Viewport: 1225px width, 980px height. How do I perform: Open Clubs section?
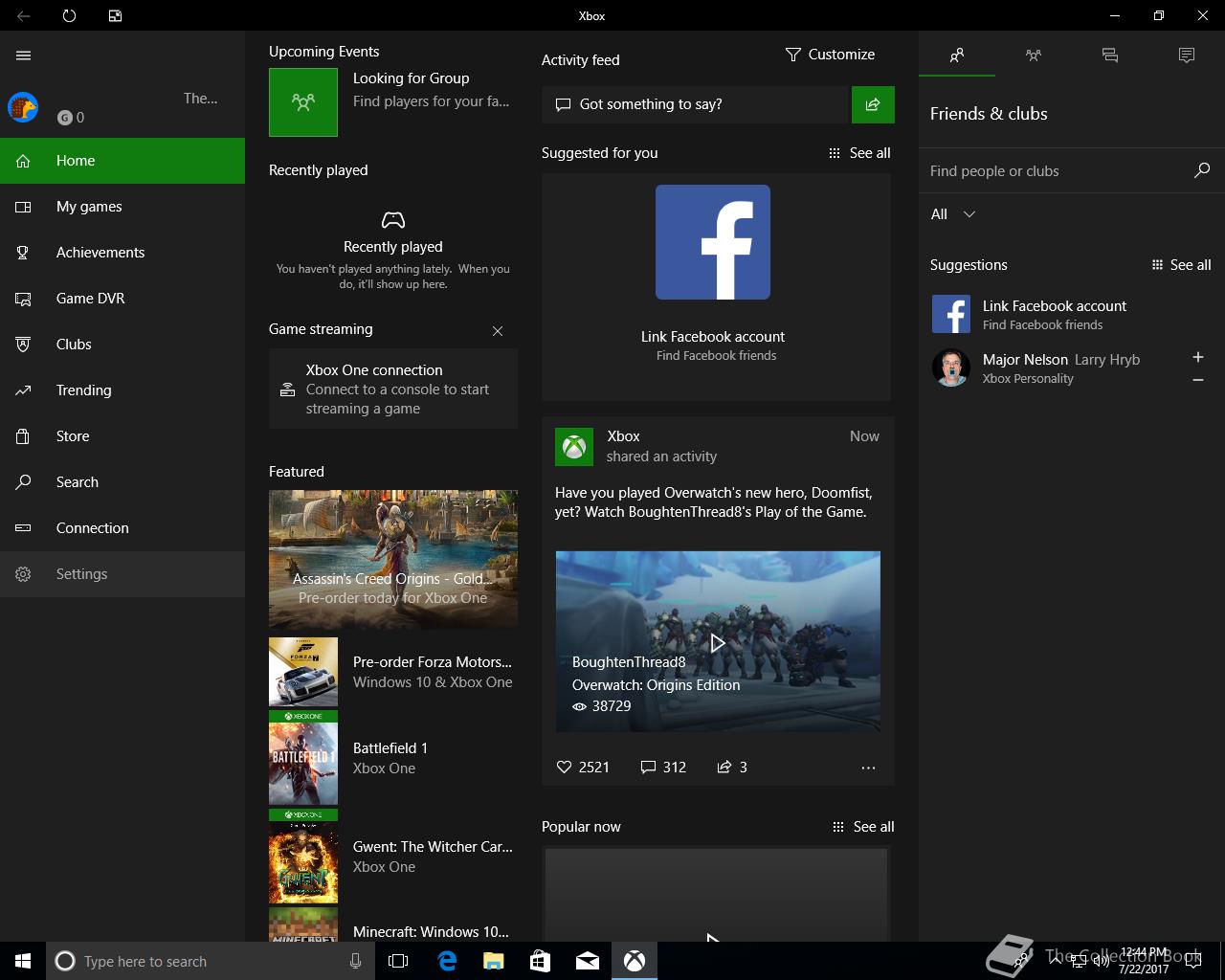(122, 345)
